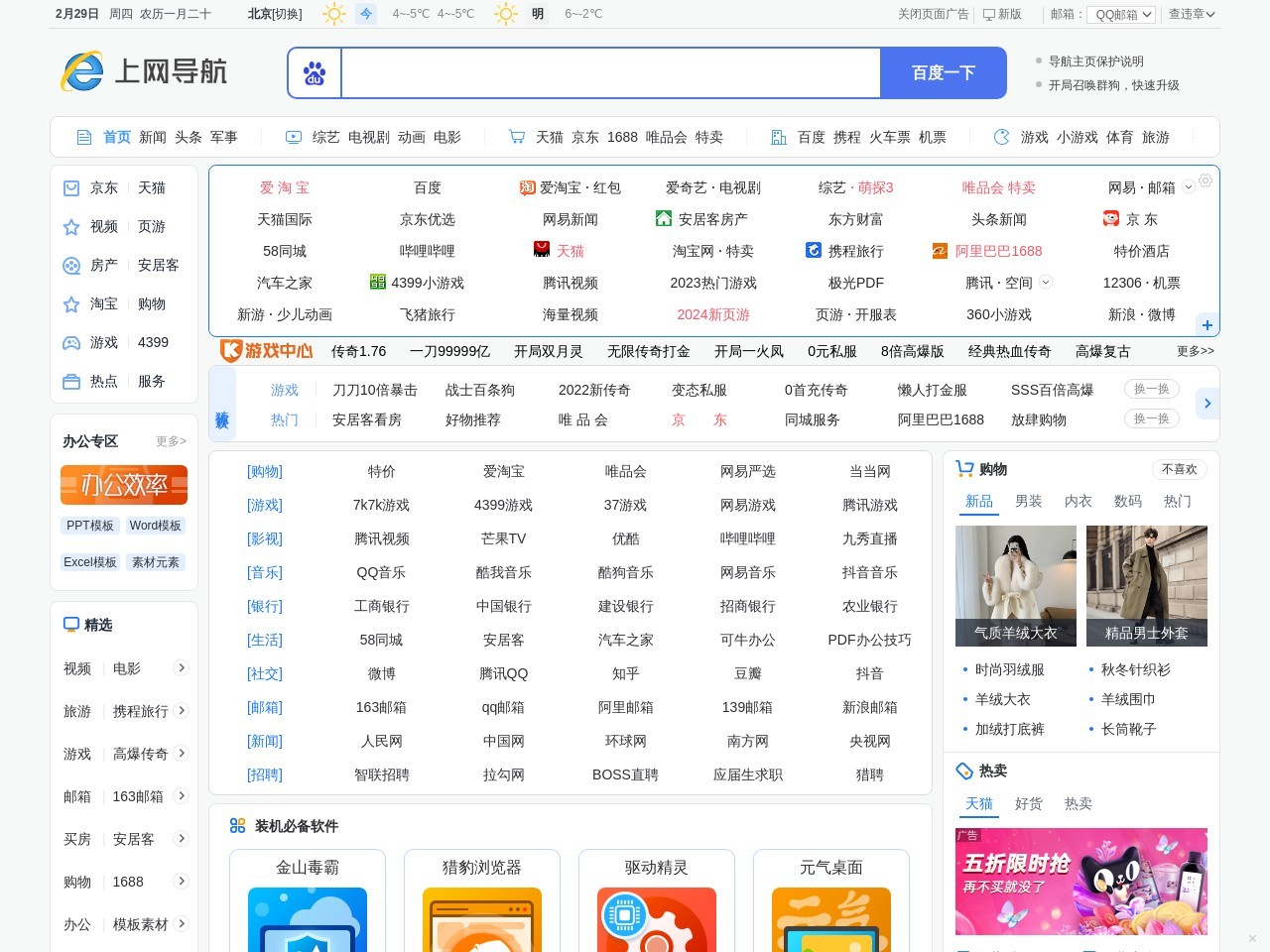This screenshot has width=1270, height=952.
Task: Switch to the 男装 tab in 购物 panel
Action: point(1029,502)
